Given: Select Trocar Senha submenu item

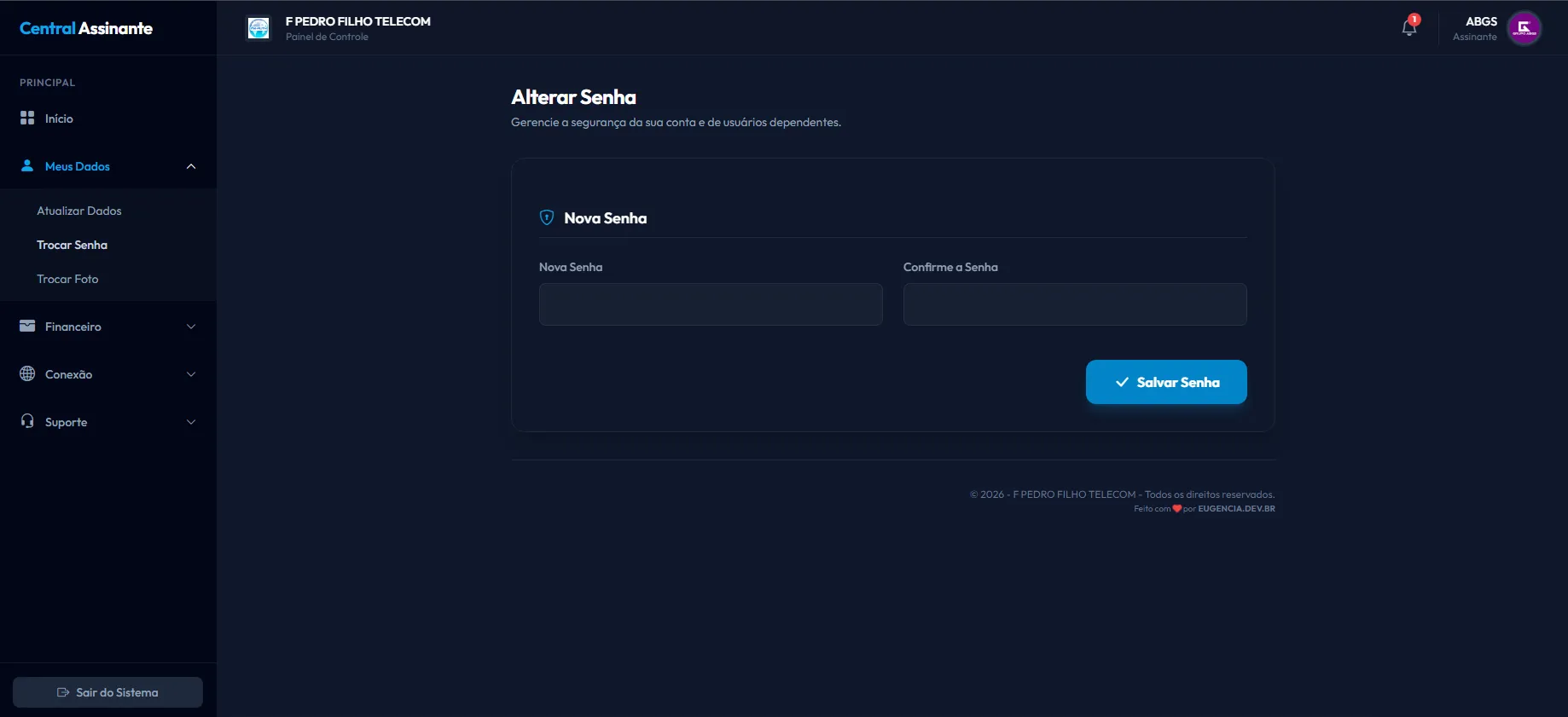Looking at the screenshot, I should click(x=72, y=245).
